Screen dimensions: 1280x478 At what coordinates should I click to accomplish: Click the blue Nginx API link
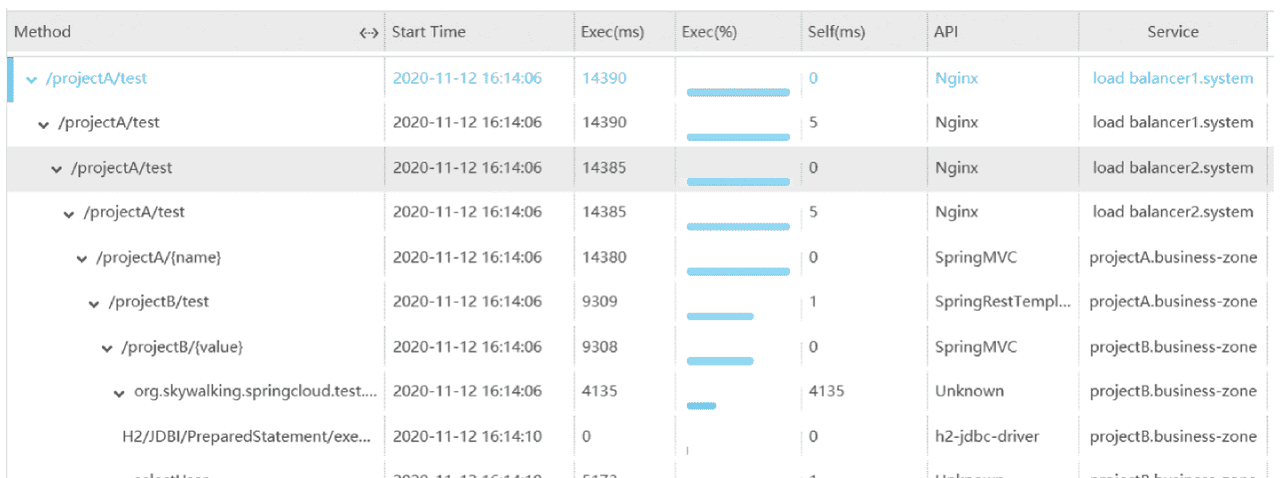point(956,78)
